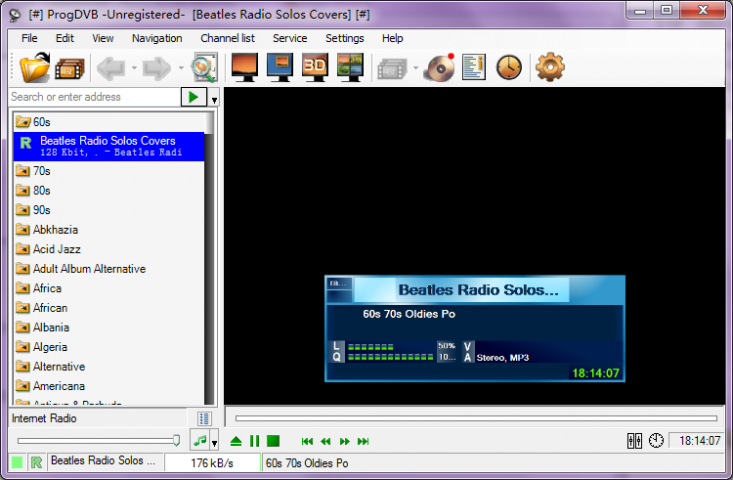Screen dimensions: 733x480
Task: Click the small timer clock icon
Action: point(656,441)
